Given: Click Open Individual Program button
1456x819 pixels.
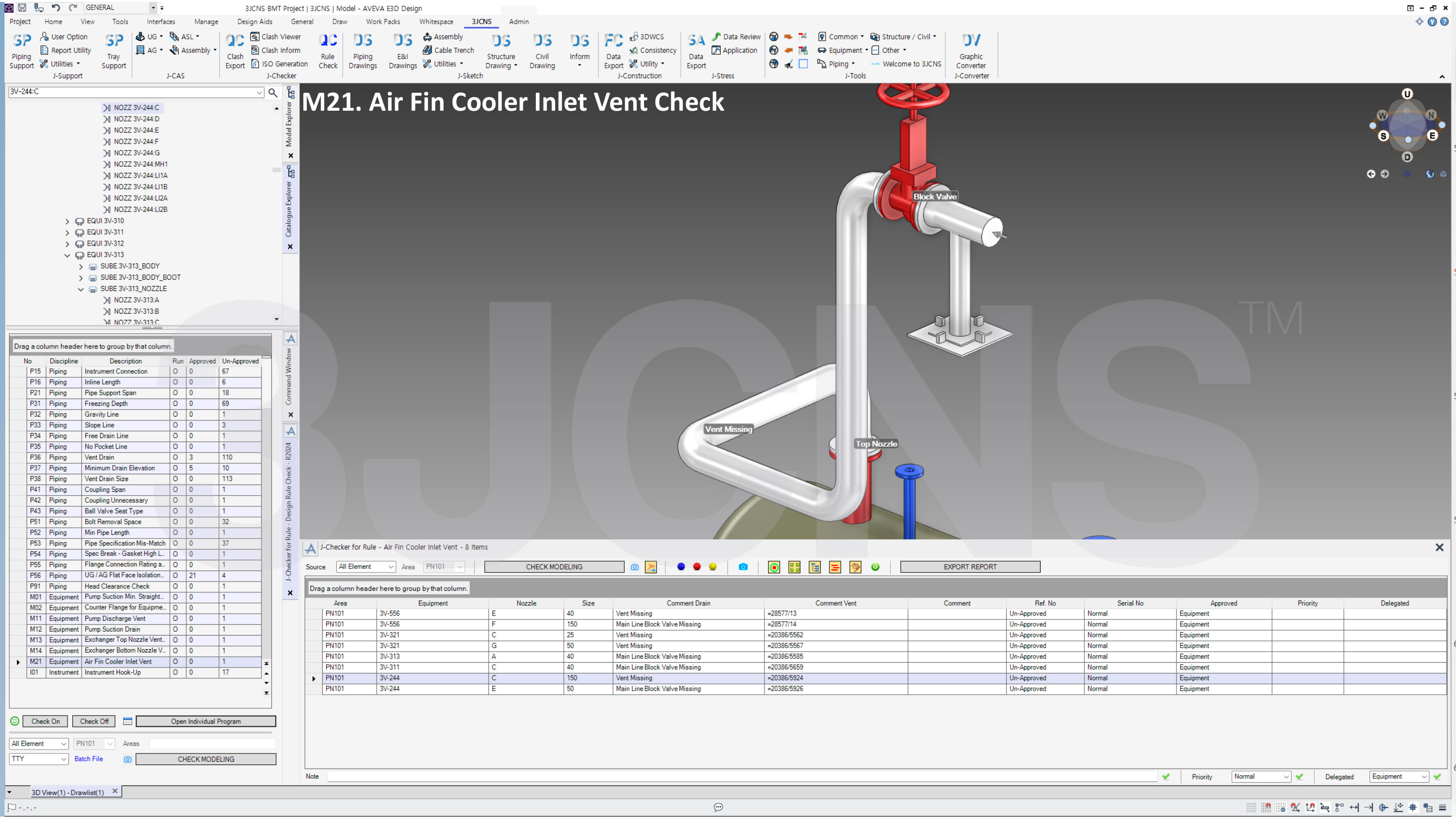Looking at the screenshot, I should coord(206,721).
